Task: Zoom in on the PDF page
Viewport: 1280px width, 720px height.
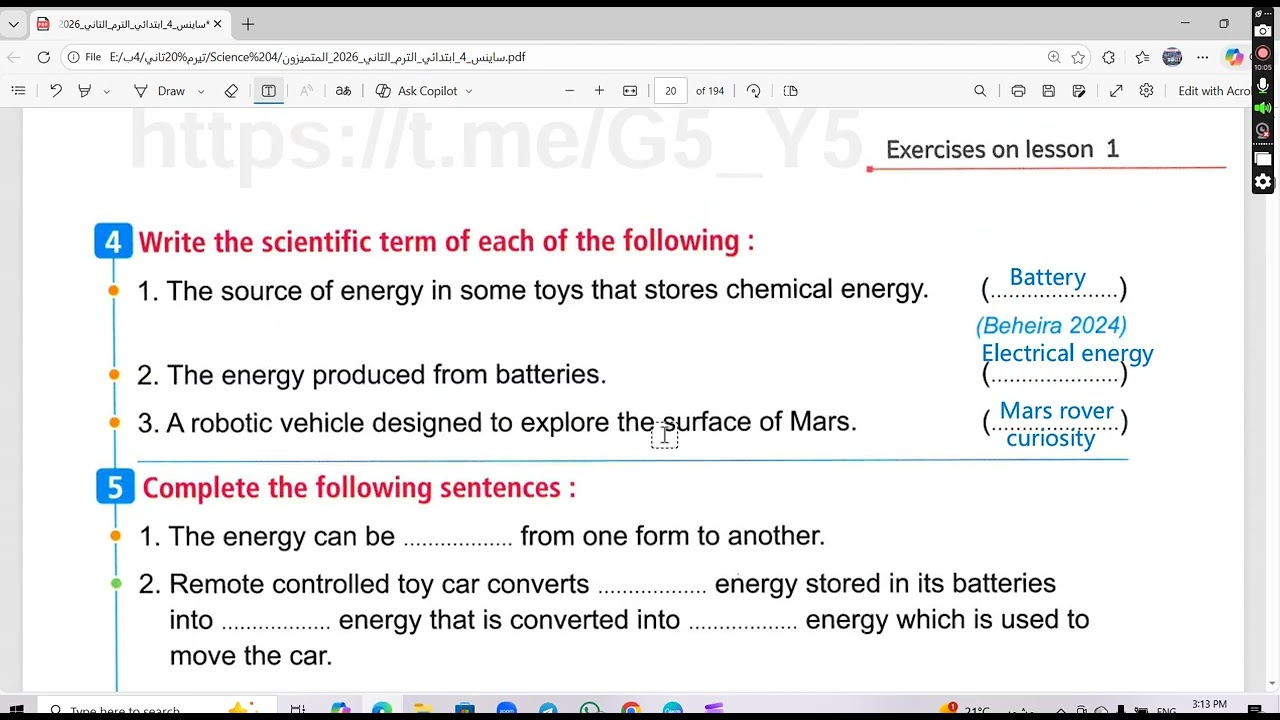Action: [x=599, y=91]
